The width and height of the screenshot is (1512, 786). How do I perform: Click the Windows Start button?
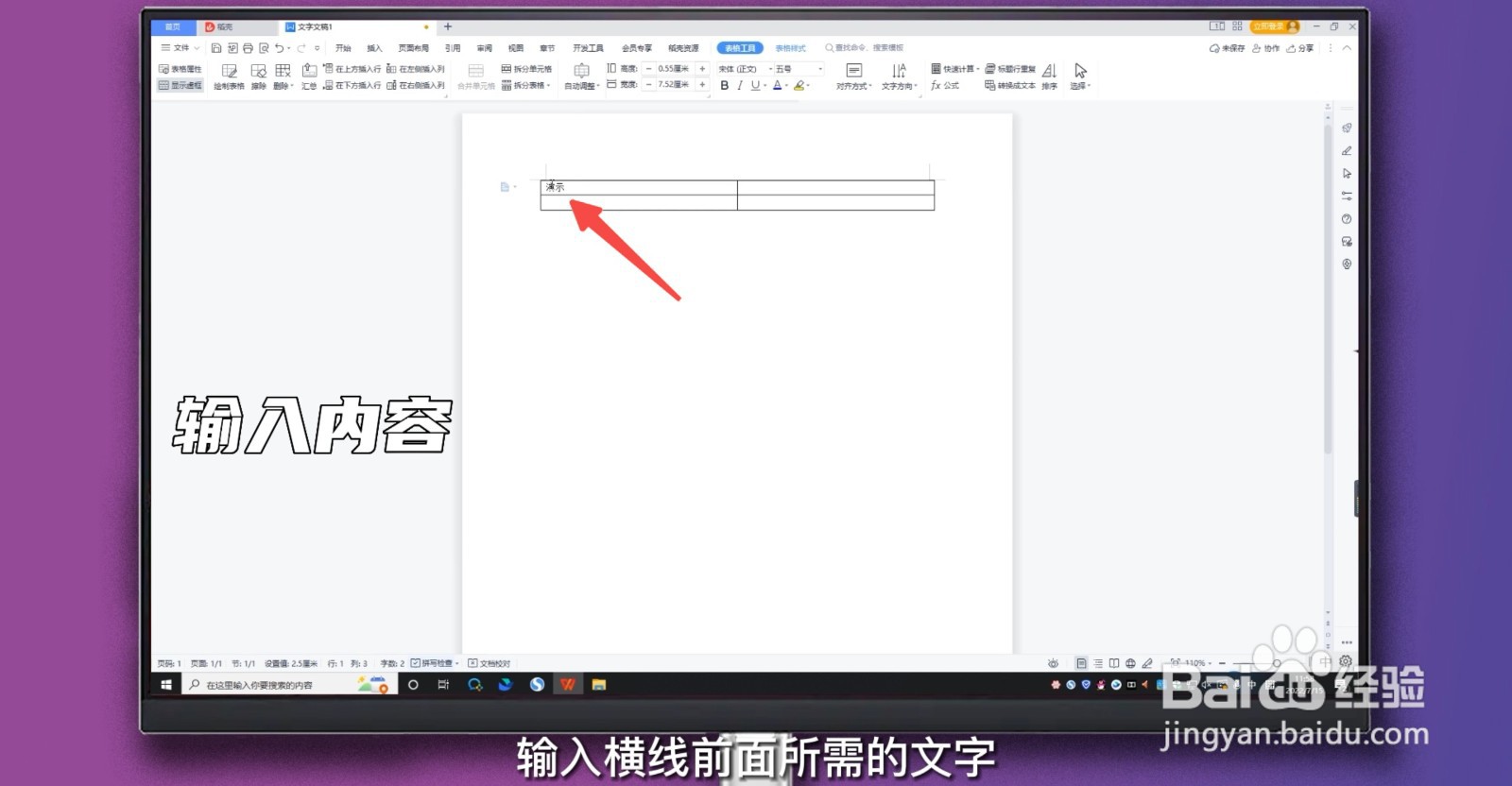coord(166,685)
